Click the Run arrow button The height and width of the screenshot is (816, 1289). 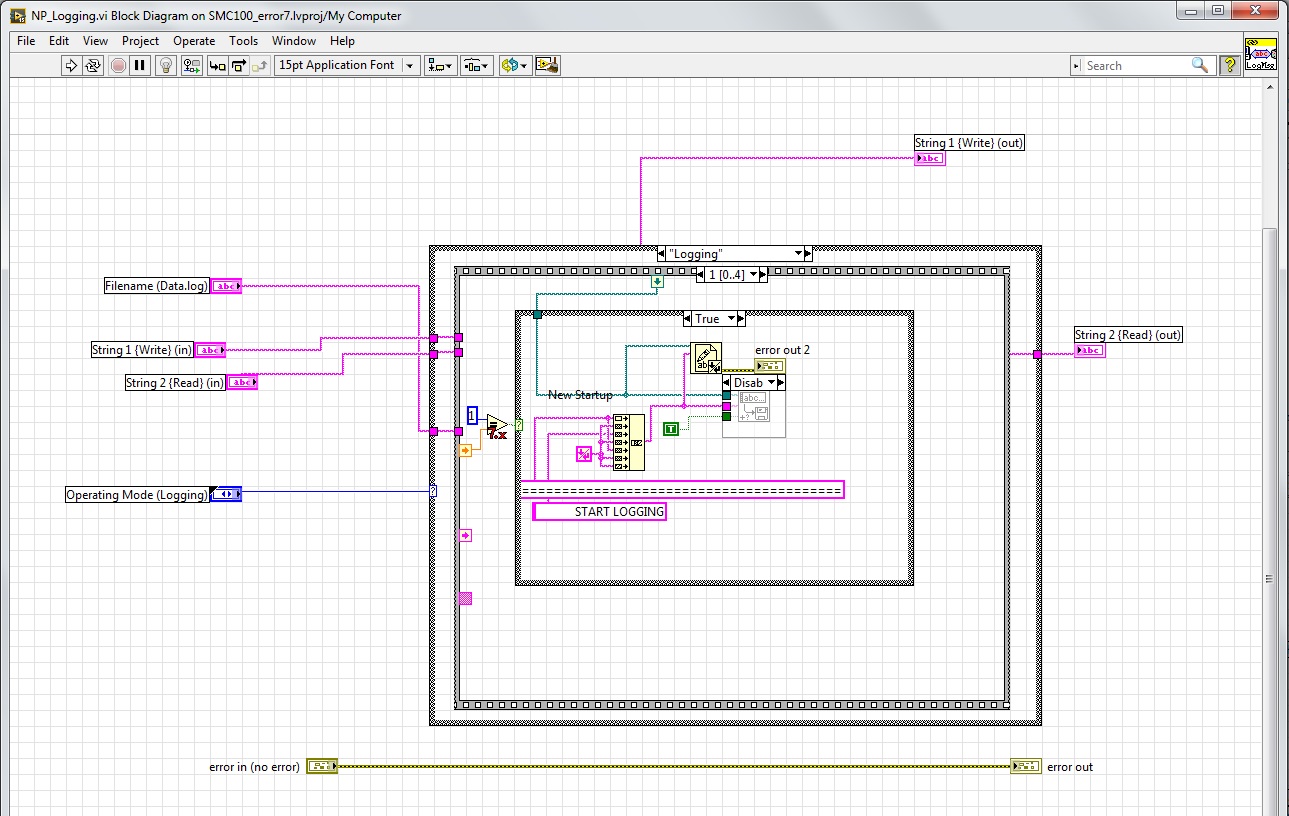tap(71, 65)
